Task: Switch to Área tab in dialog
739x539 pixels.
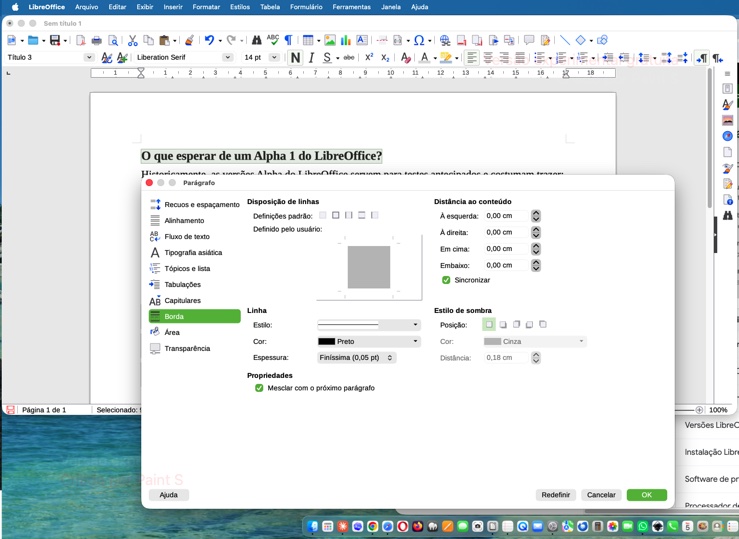Action: tap(195, 332)
